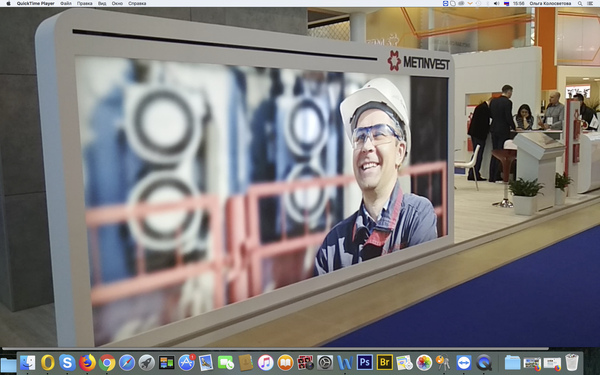Launch Google Chrome from the dock

pyautogui.click(x=107, y=362)
